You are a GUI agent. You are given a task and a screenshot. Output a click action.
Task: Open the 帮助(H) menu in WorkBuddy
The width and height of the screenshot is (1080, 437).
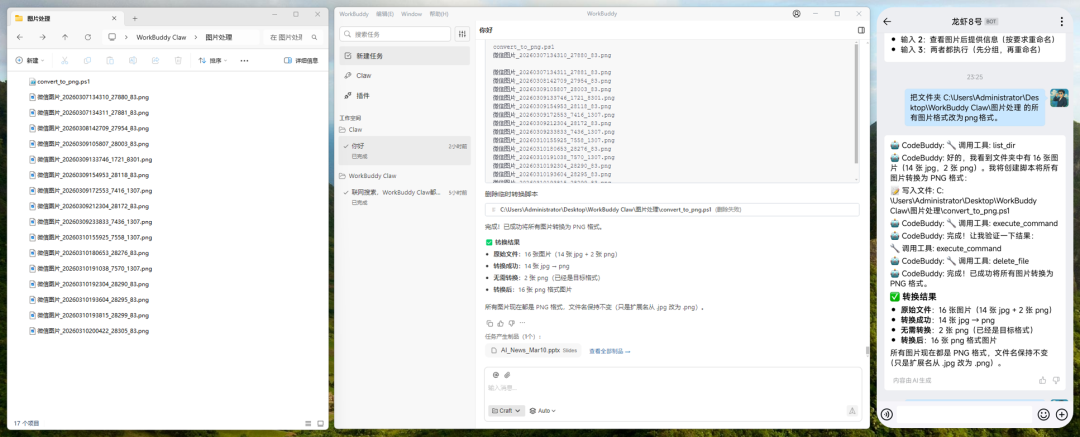pos(438,14)
